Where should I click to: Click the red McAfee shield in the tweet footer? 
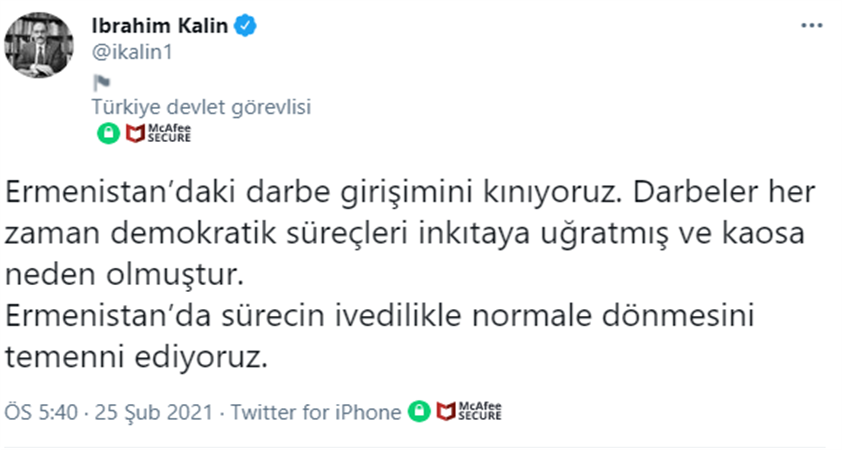tap(447, 412)
